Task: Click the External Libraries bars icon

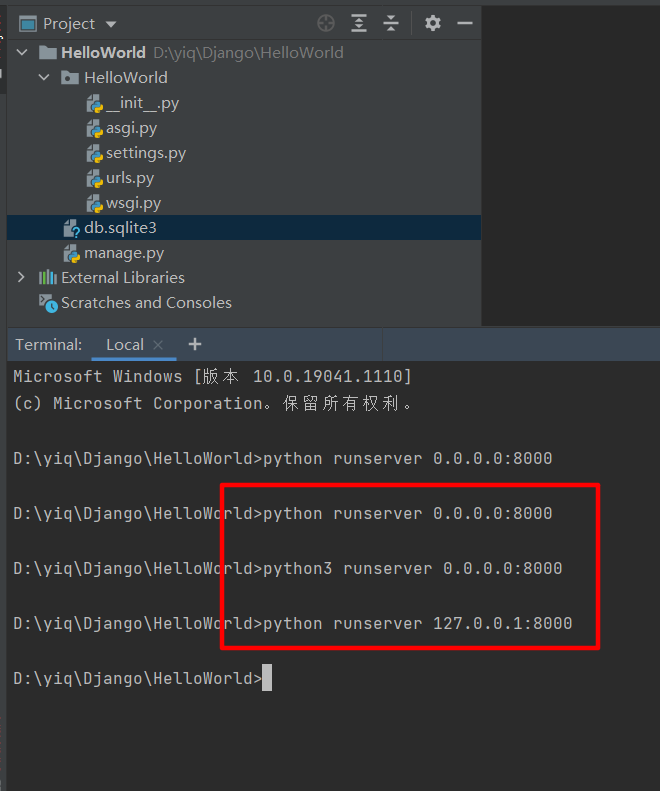Action: click(48, 277)
